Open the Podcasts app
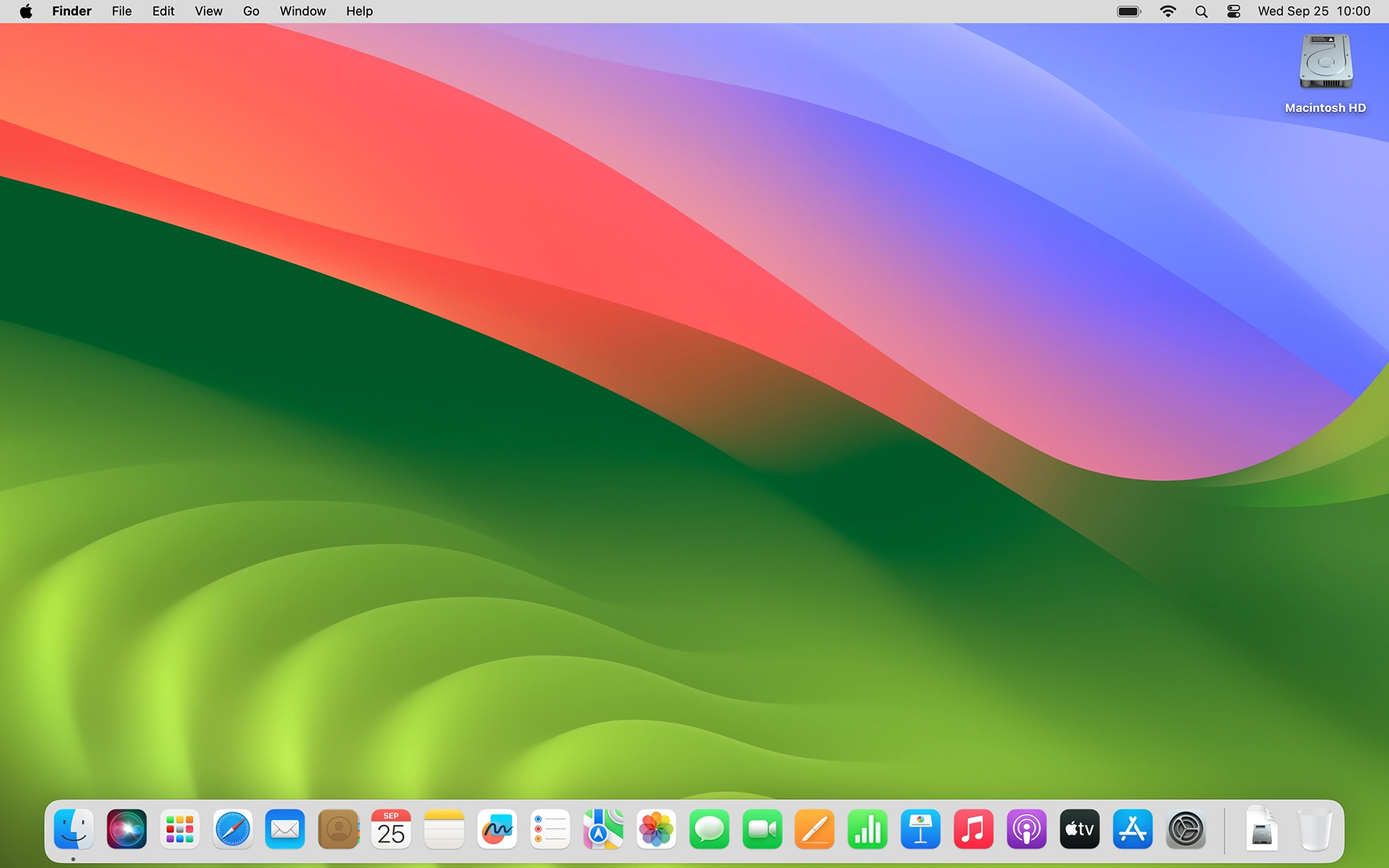 point(1027,829)
